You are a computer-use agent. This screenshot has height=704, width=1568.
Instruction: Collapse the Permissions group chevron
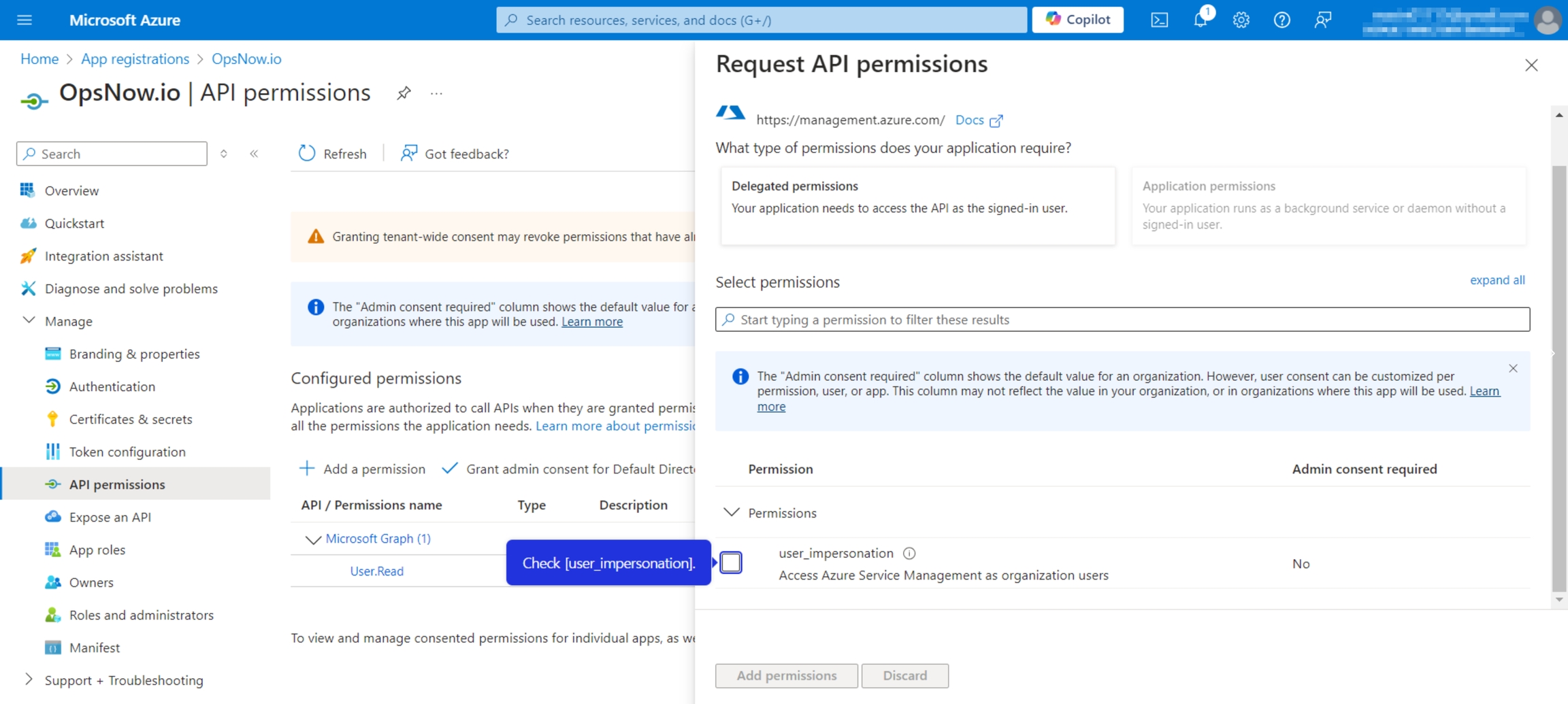(x=731, y=512)
